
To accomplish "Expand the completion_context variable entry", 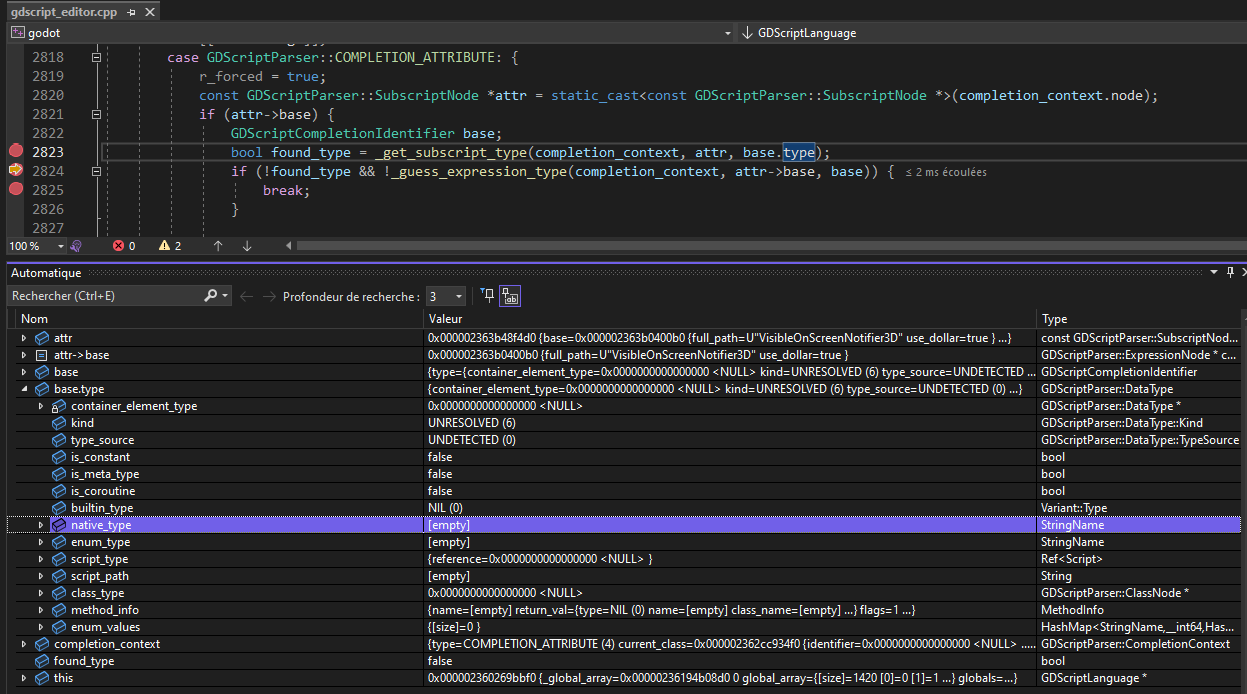I will tap(22, 643).
